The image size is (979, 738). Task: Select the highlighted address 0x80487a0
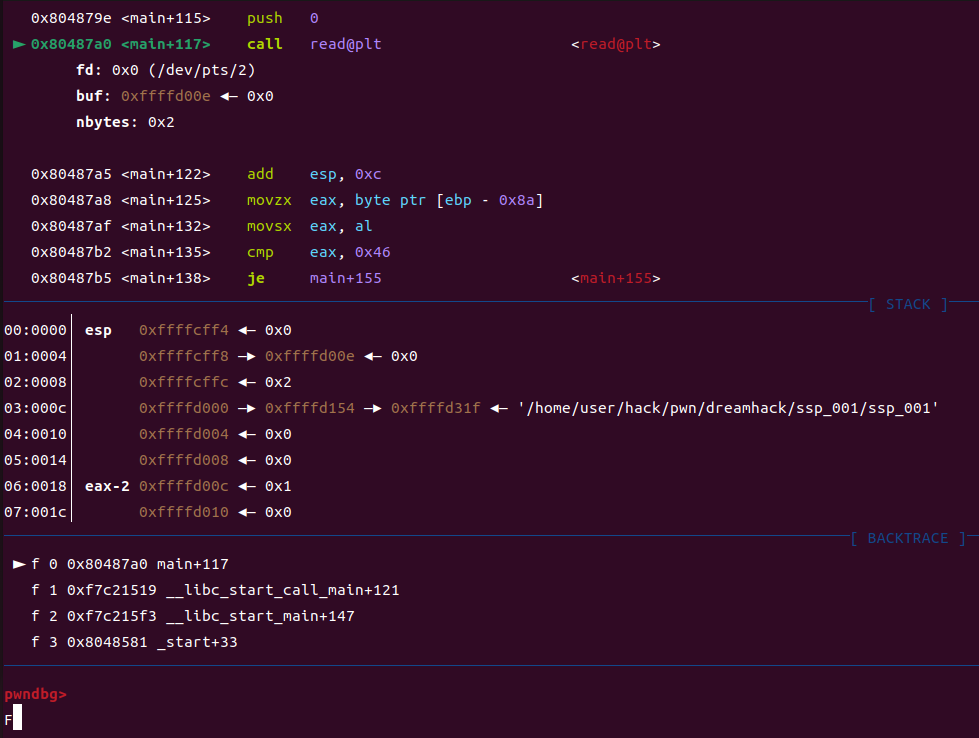point(71,44)
